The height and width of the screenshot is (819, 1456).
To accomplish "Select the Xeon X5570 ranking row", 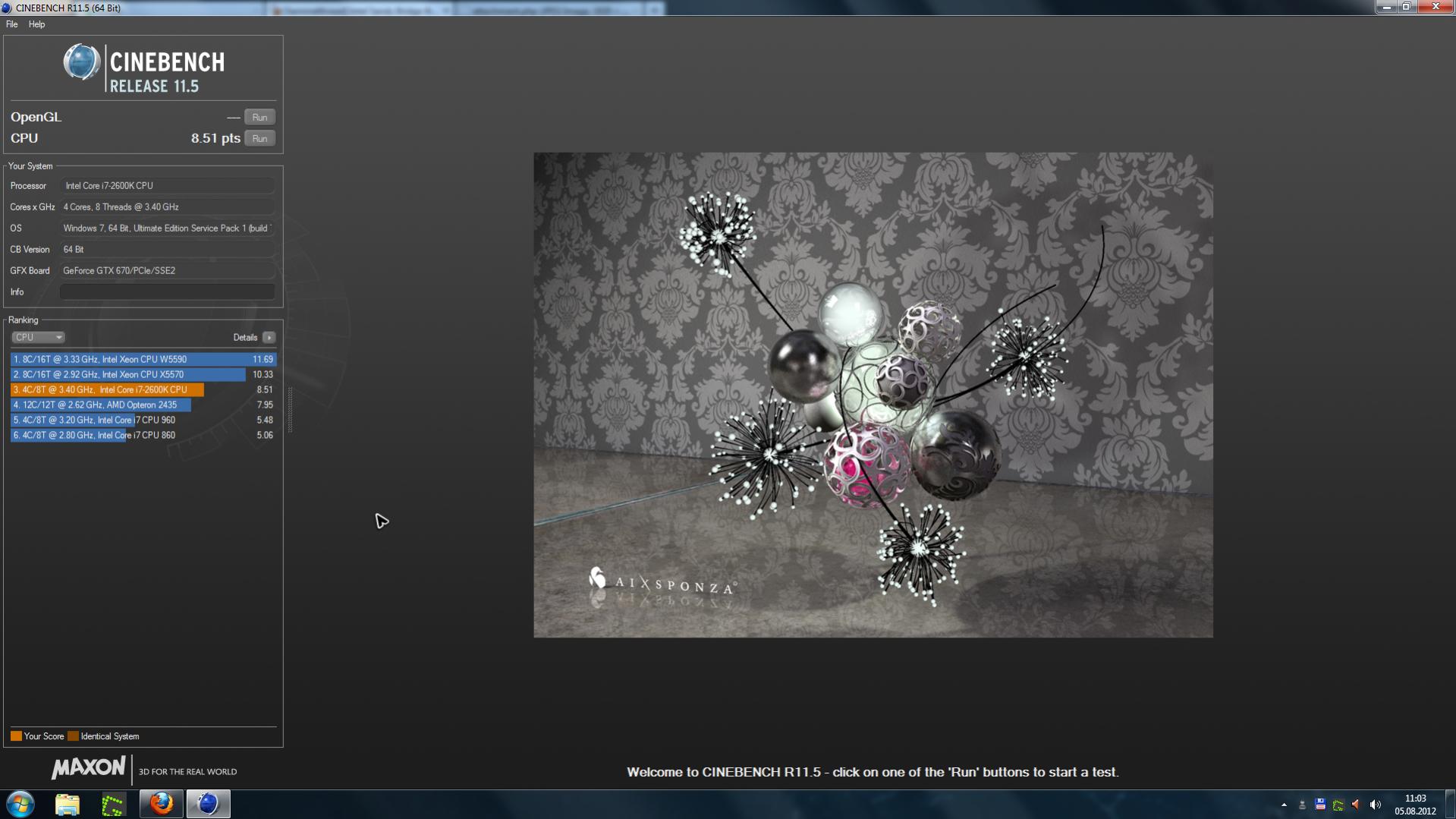I will click(x=143, y=374).
